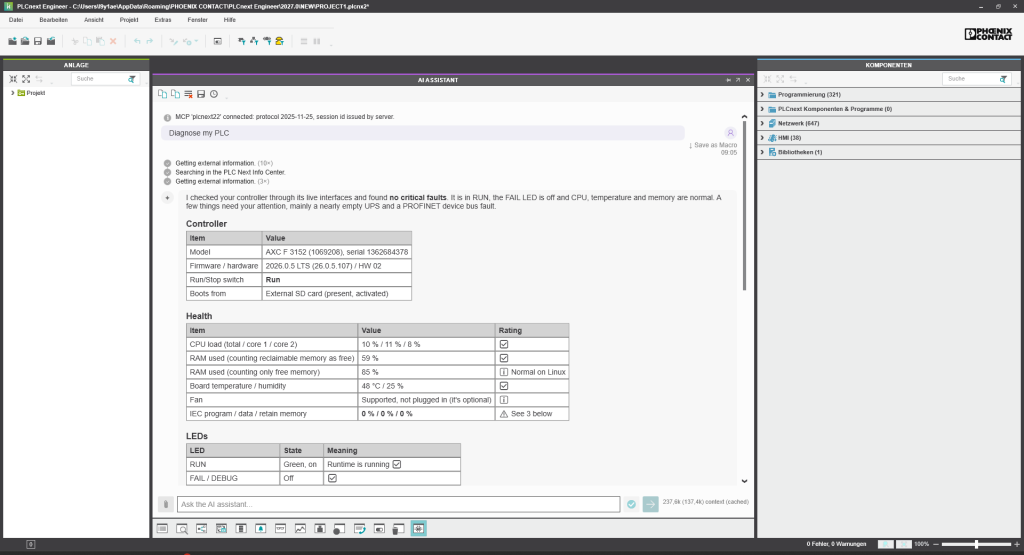Screen dimensions: 1024x555
Task: Open the Fenster menu
Action: (198, 20)
